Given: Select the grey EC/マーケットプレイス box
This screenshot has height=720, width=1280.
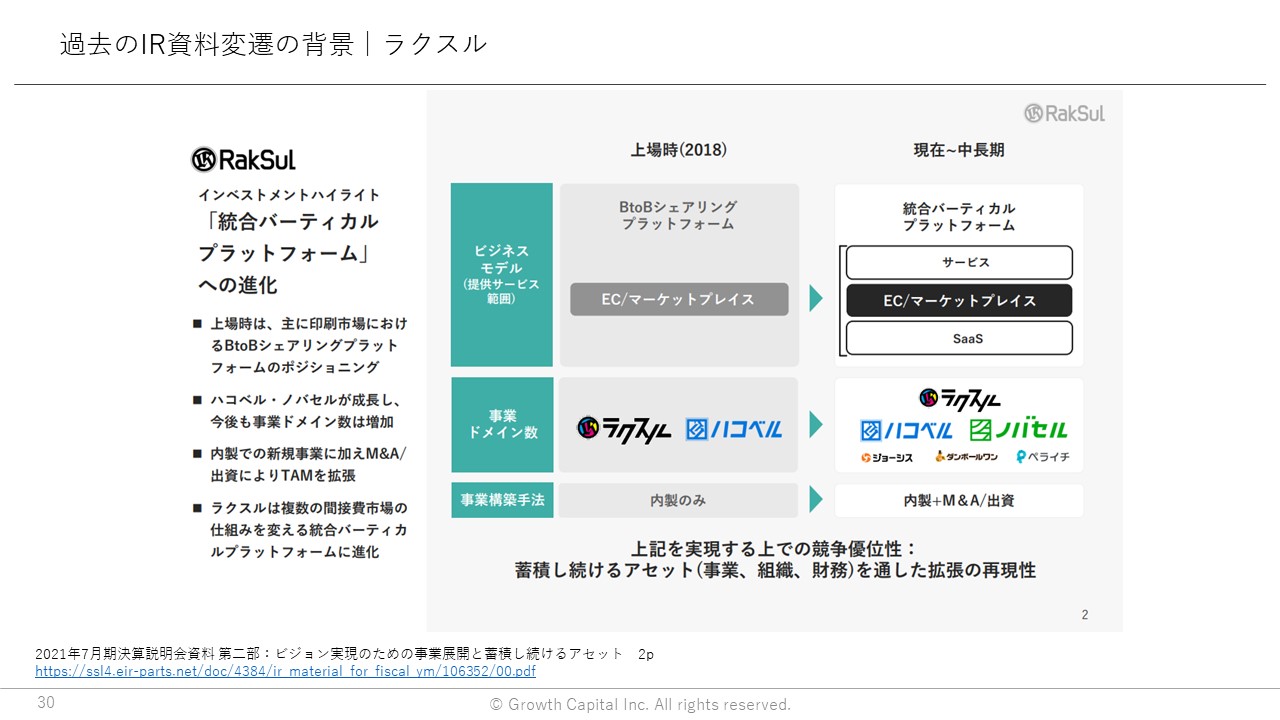Looking at the screenshot, I should coord(679,299).
